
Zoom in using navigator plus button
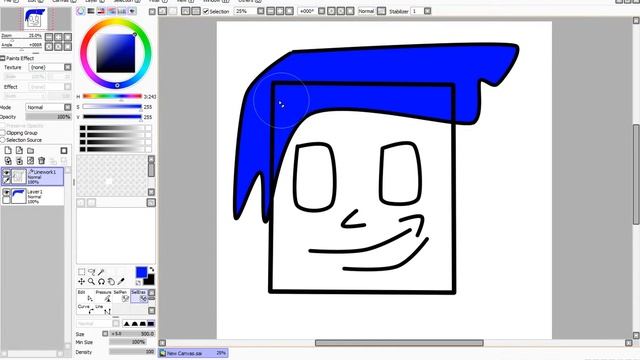click(x=58, y=37)
